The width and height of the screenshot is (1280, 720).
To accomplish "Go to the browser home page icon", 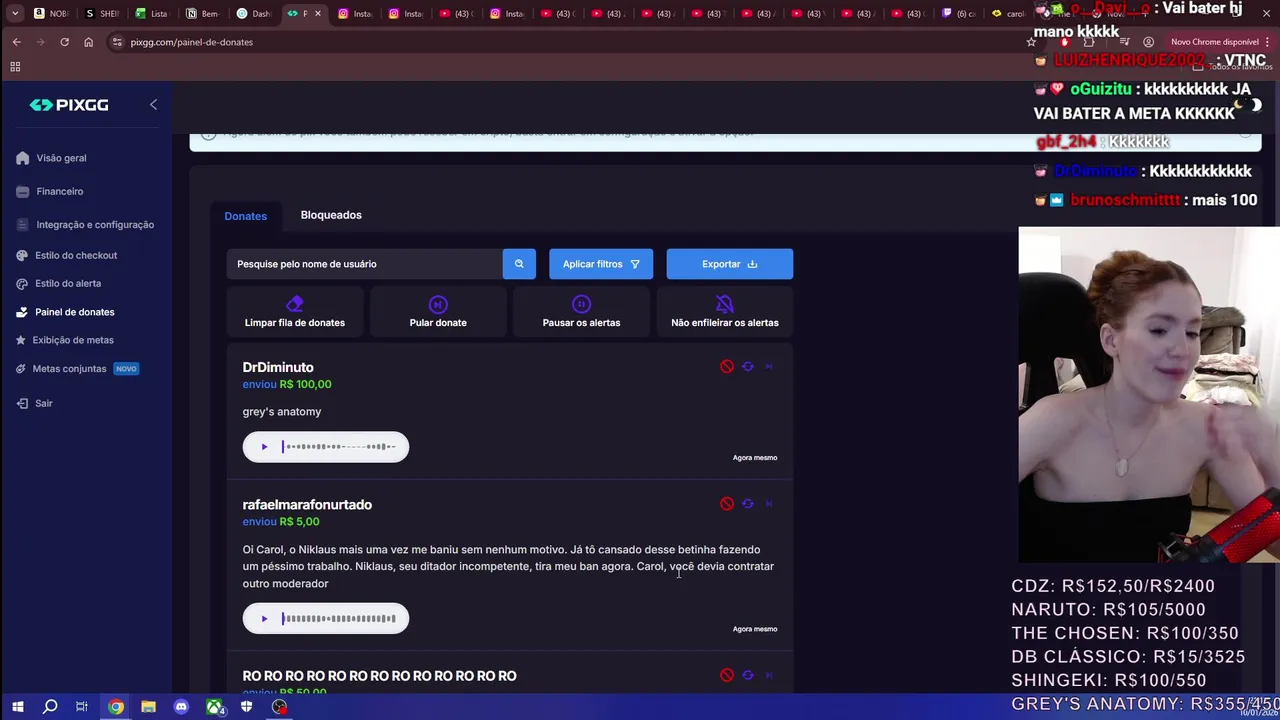I will pyautogui.click(x=88, y=42).
